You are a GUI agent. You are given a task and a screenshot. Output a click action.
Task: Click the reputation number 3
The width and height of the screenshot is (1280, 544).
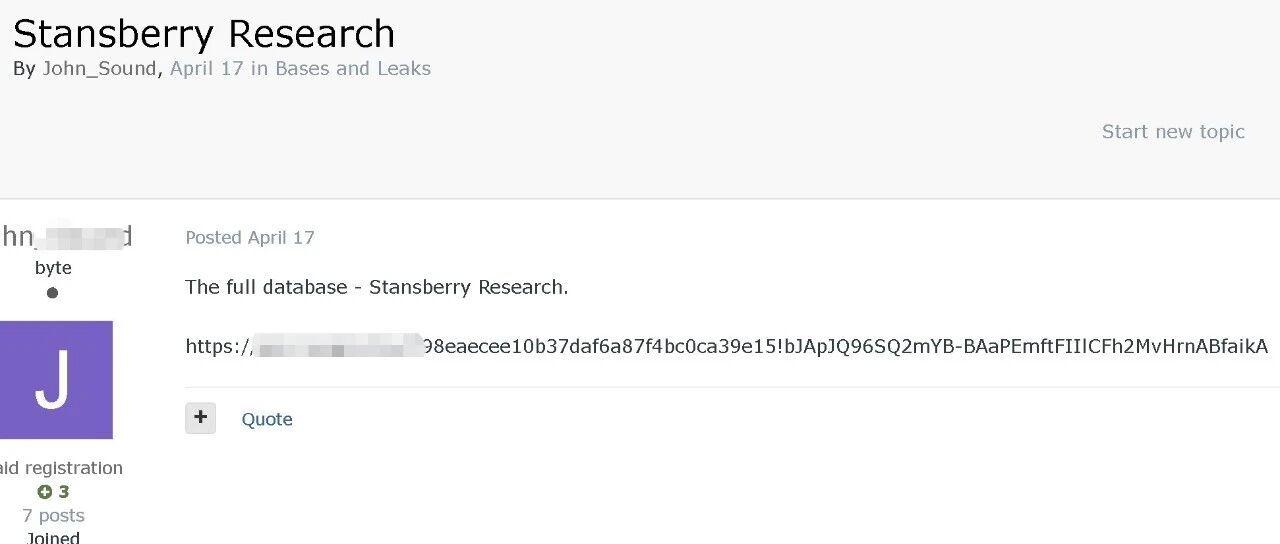(64, 492)
